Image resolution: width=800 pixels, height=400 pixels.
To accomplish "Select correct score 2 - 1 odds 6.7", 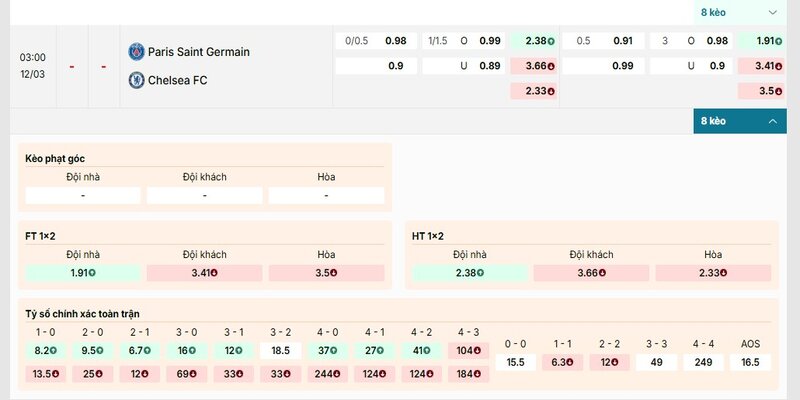I will [138, 350].
